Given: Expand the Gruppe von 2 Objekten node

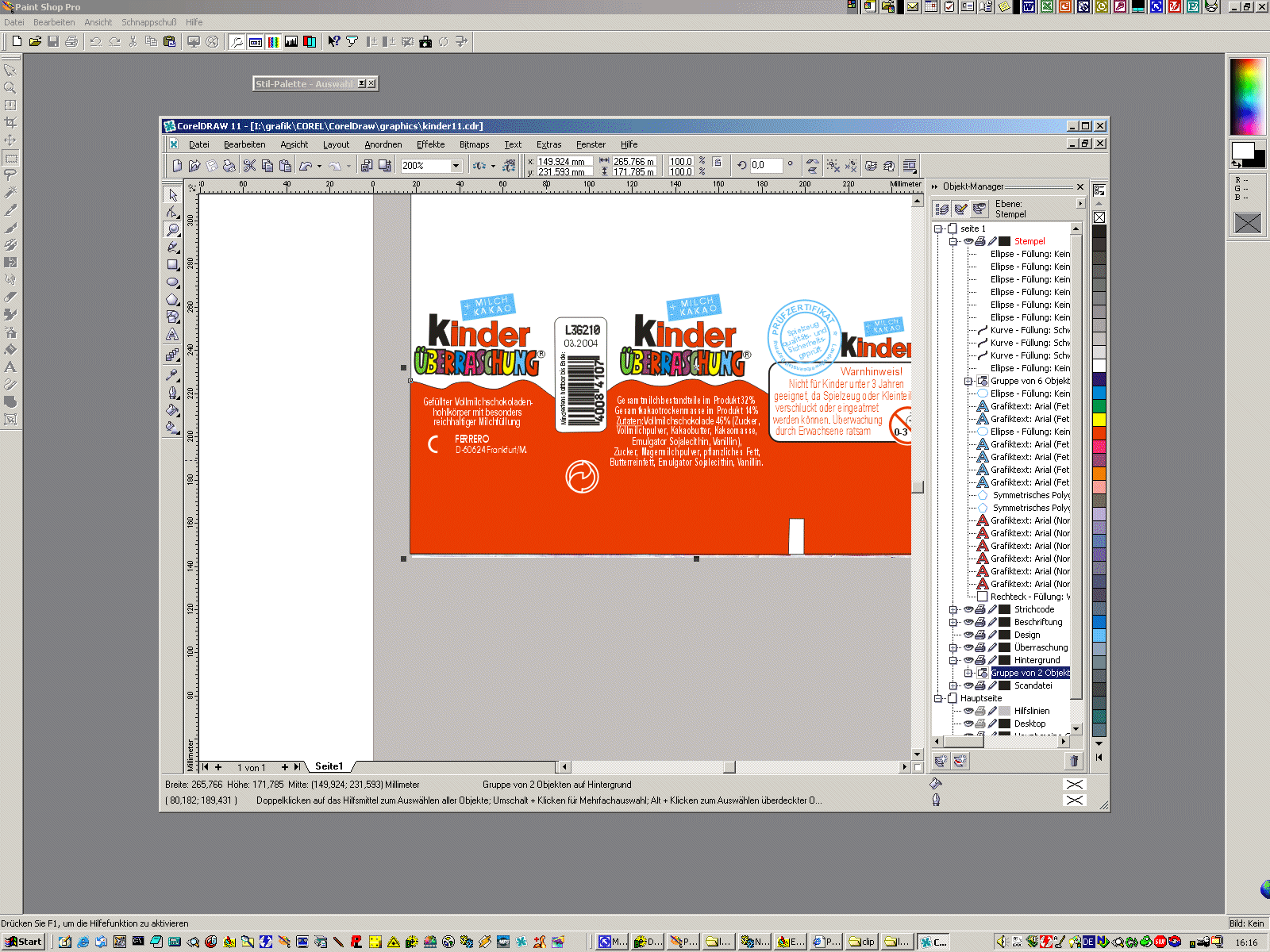Looking at the screenshot, I should coord(968,673).
